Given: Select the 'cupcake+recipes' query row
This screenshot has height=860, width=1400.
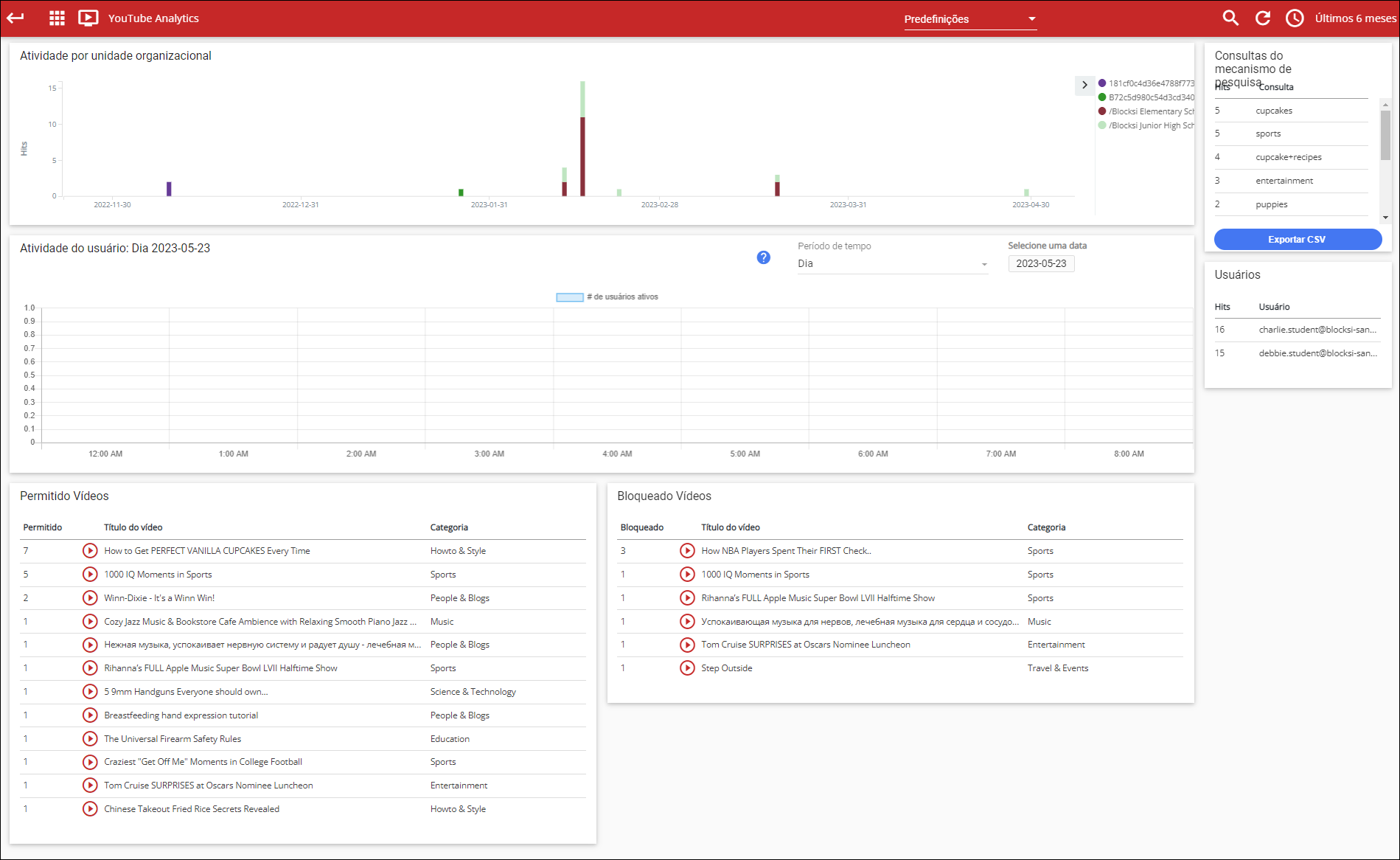Looking at the screenshot, I should [1292, 158].
